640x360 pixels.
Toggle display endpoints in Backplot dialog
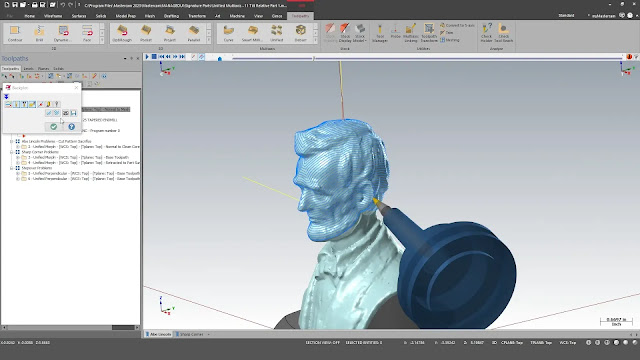coord(40,104)
